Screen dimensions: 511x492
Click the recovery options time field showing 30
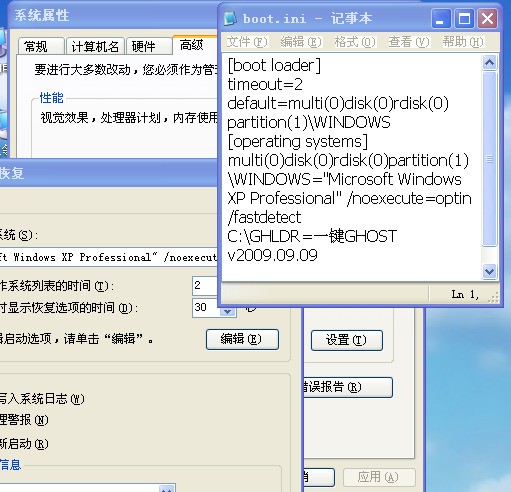pyautogui.click(x=207, y=307)
